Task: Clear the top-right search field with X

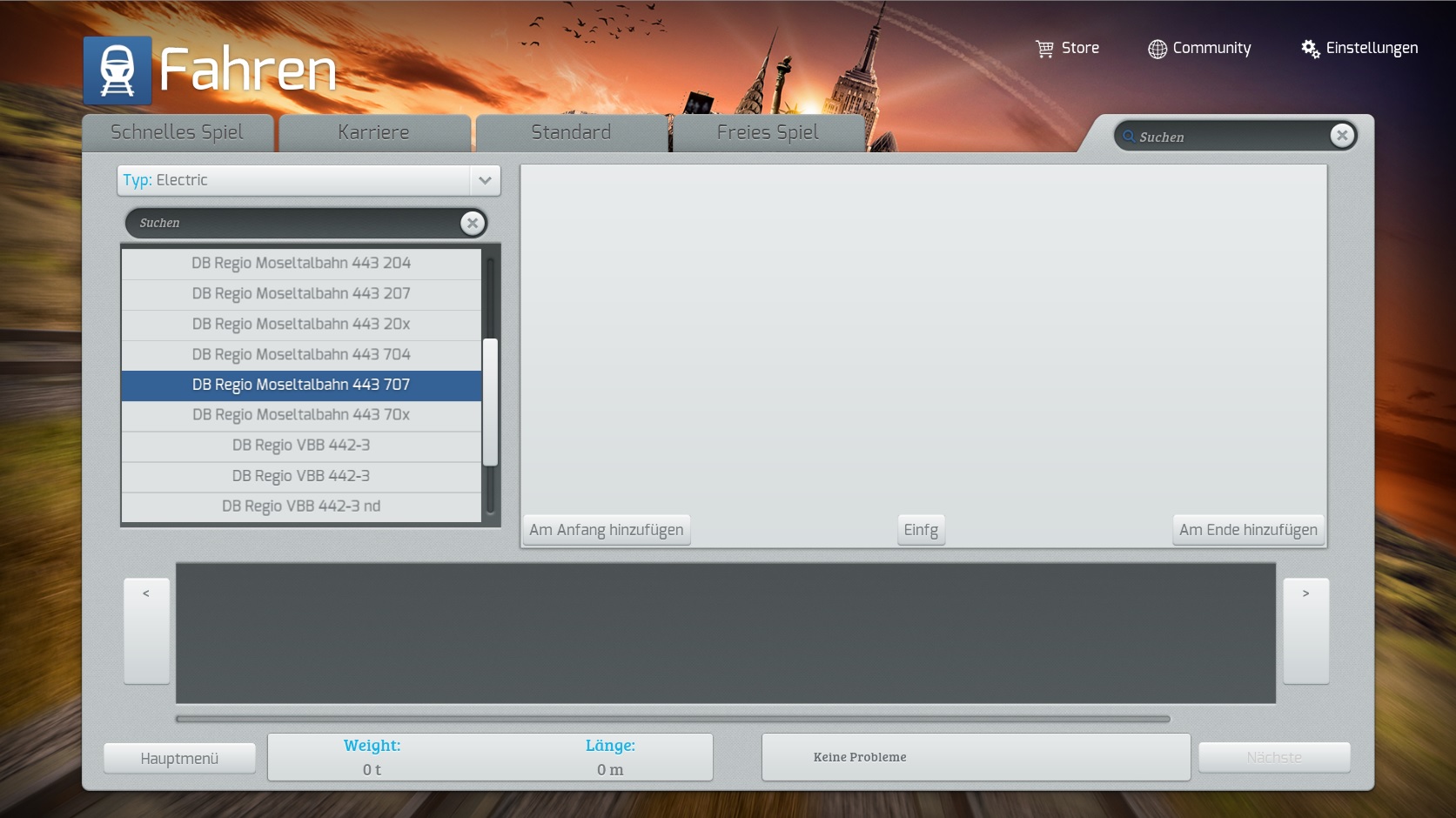Action: 1342,135
